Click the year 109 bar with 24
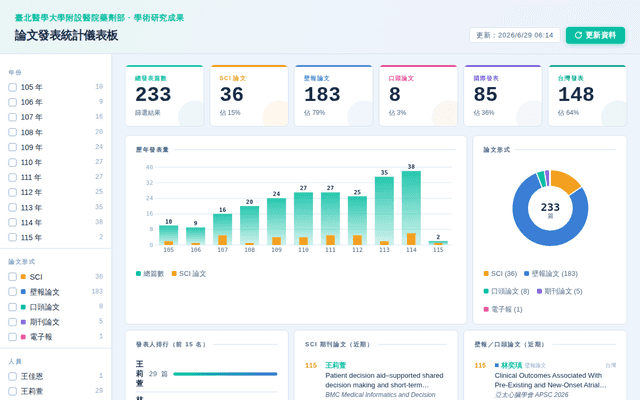This screenshot has height=400, width=640. click(x=276, y=222)
